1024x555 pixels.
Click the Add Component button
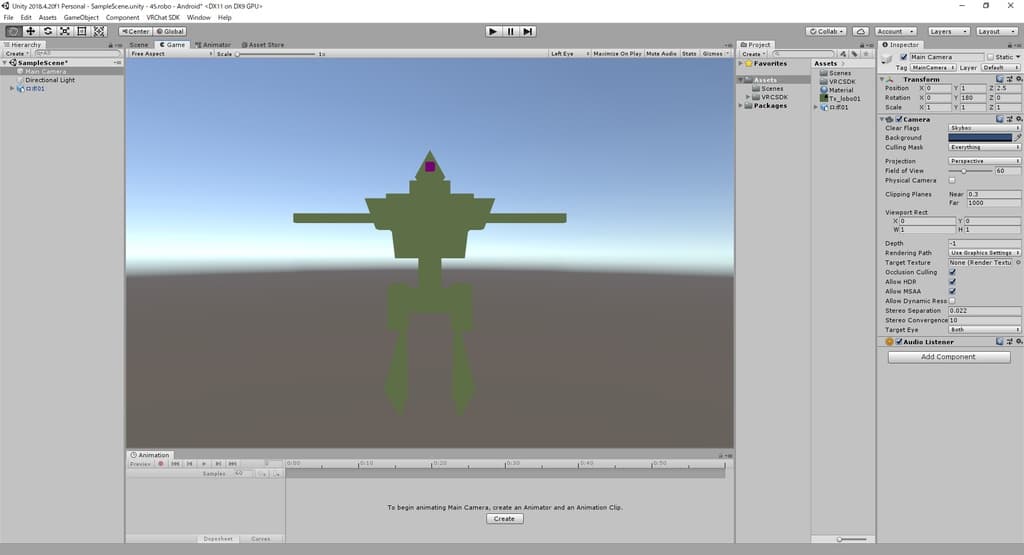pos(949,357)
